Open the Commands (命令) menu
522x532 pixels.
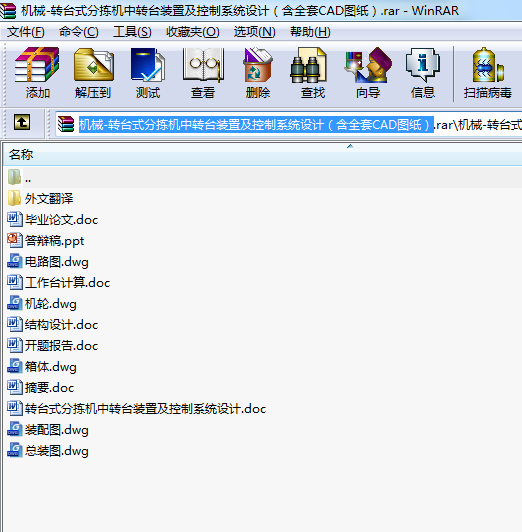click(x=79, y=32)
